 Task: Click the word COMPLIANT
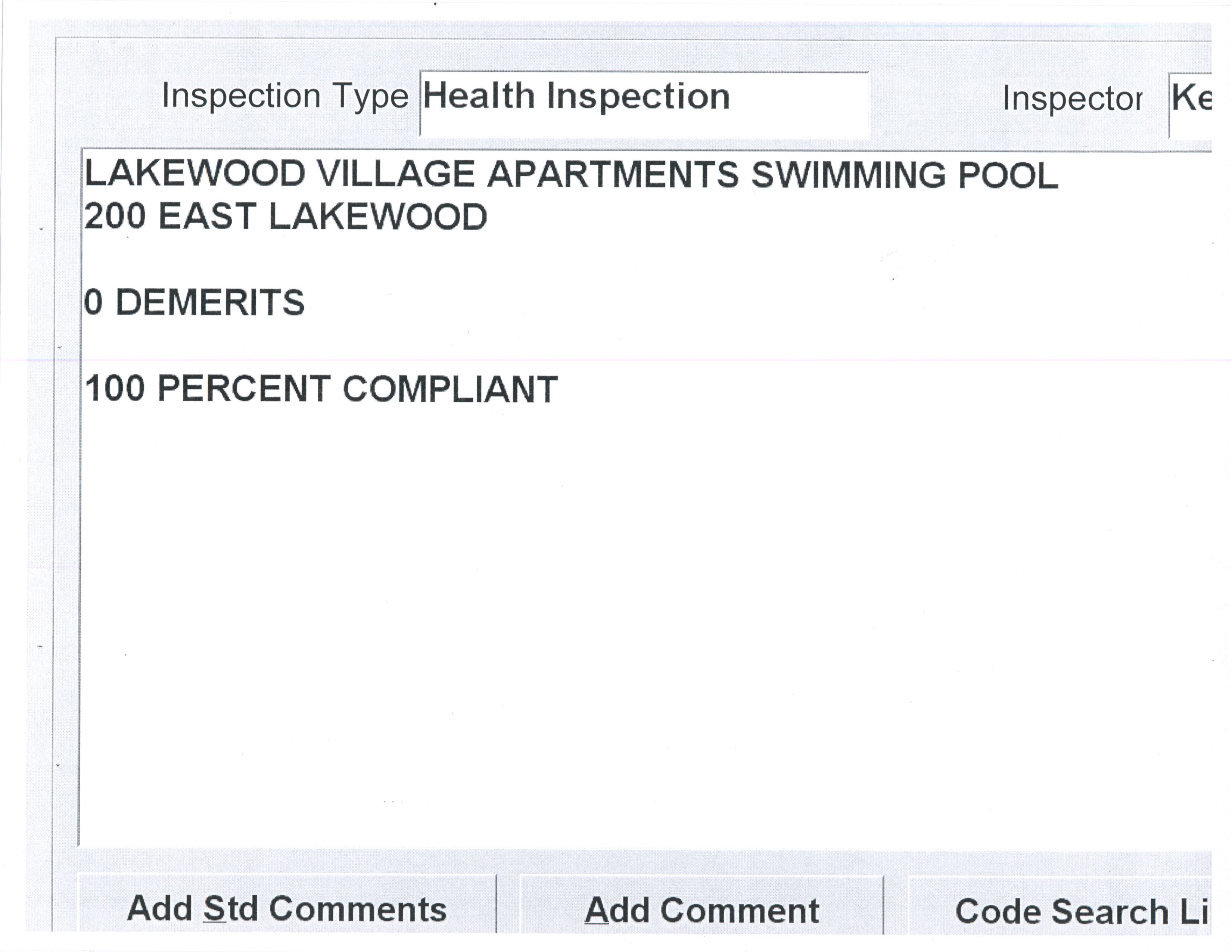pyautogui.click(x=450, y=389)
